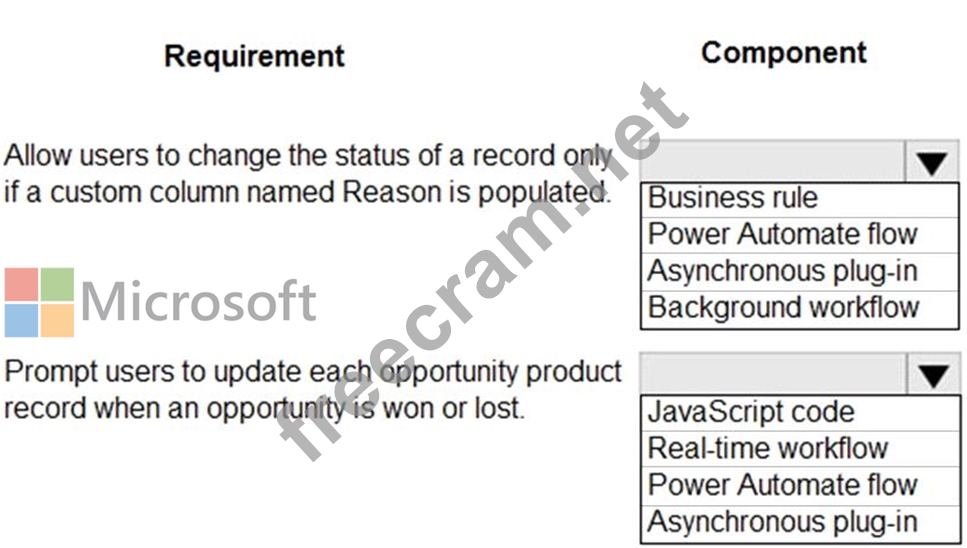Click the Requirement column heading

254,56
